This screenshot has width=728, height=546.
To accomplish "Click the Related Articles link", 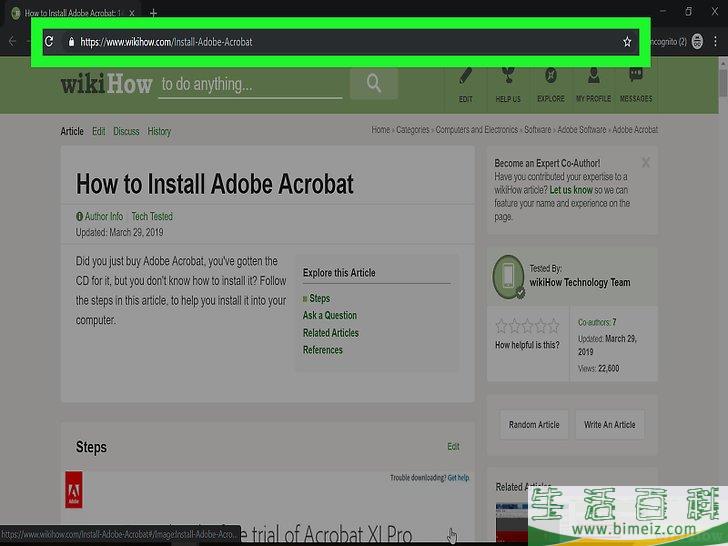I will (331, 333).
